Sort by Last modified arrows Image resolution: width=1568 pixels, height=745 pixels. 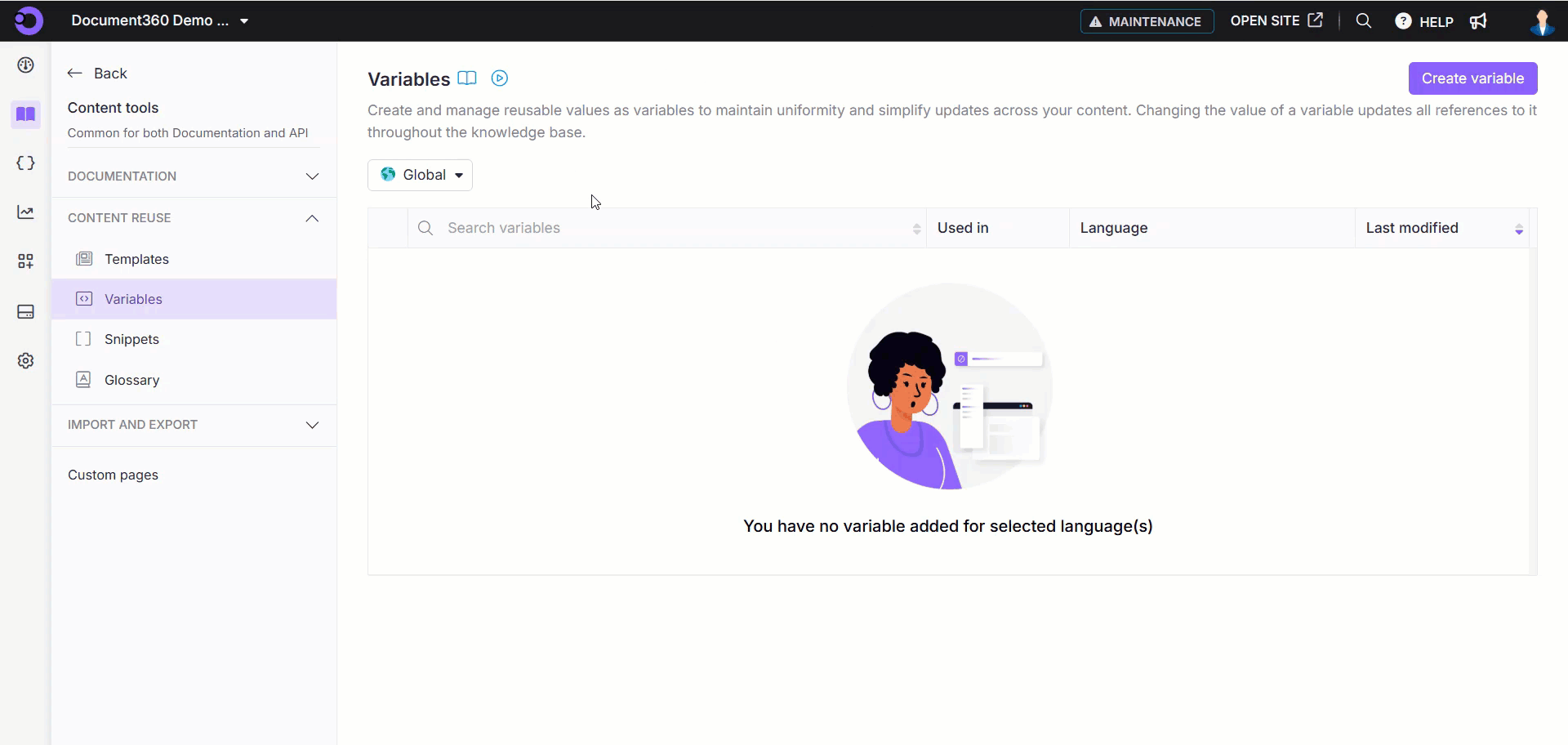(x=1519, y=229)
